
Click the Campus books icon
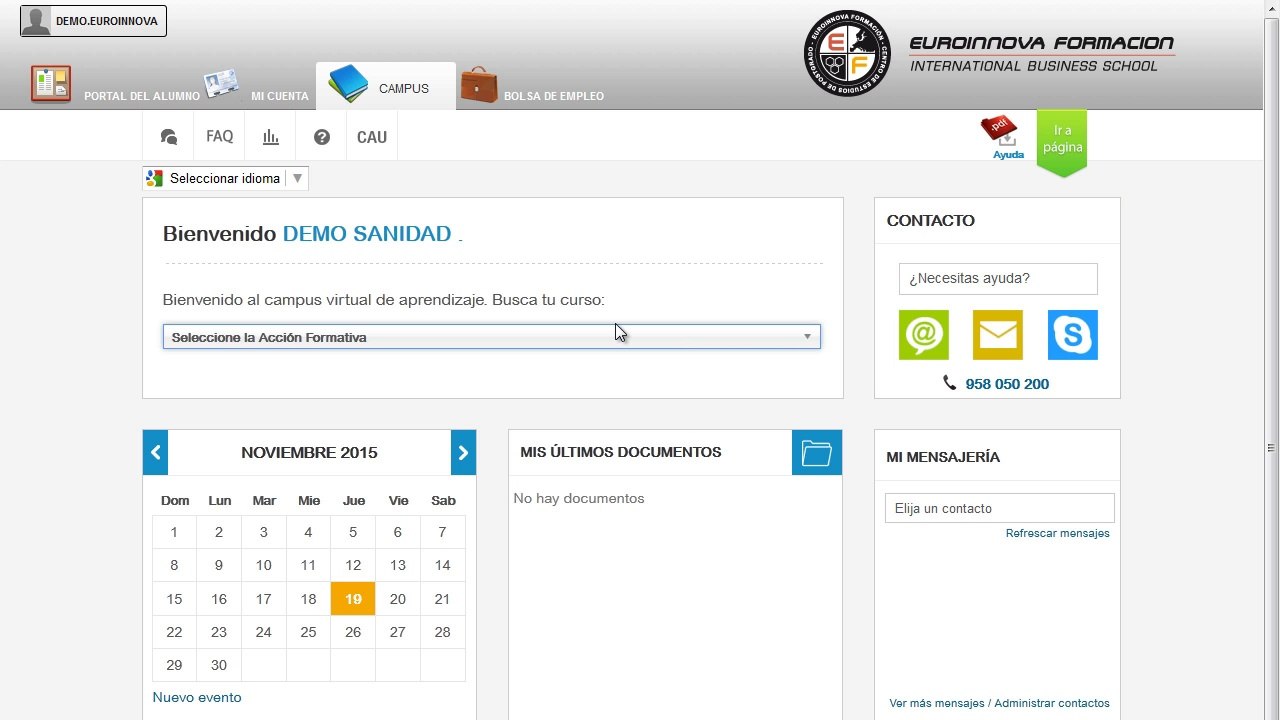point(348,84)
